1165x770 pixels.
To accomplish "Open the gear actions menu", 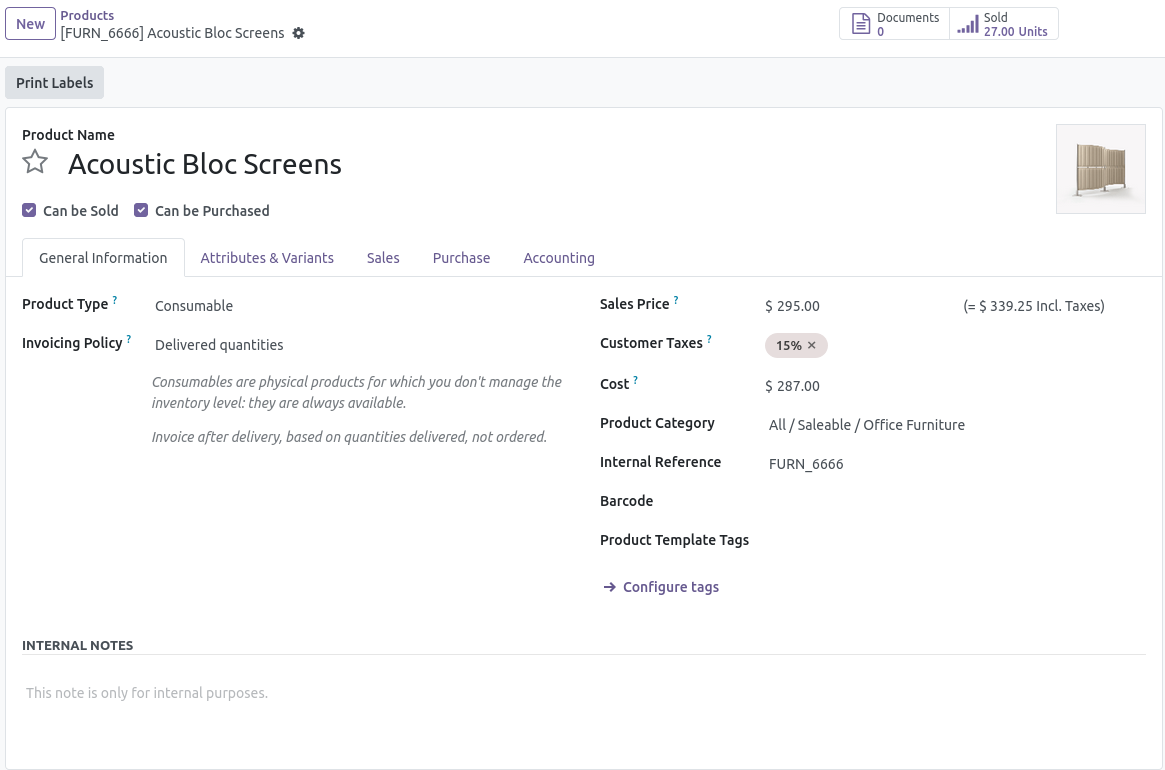I will coord(298,33).
